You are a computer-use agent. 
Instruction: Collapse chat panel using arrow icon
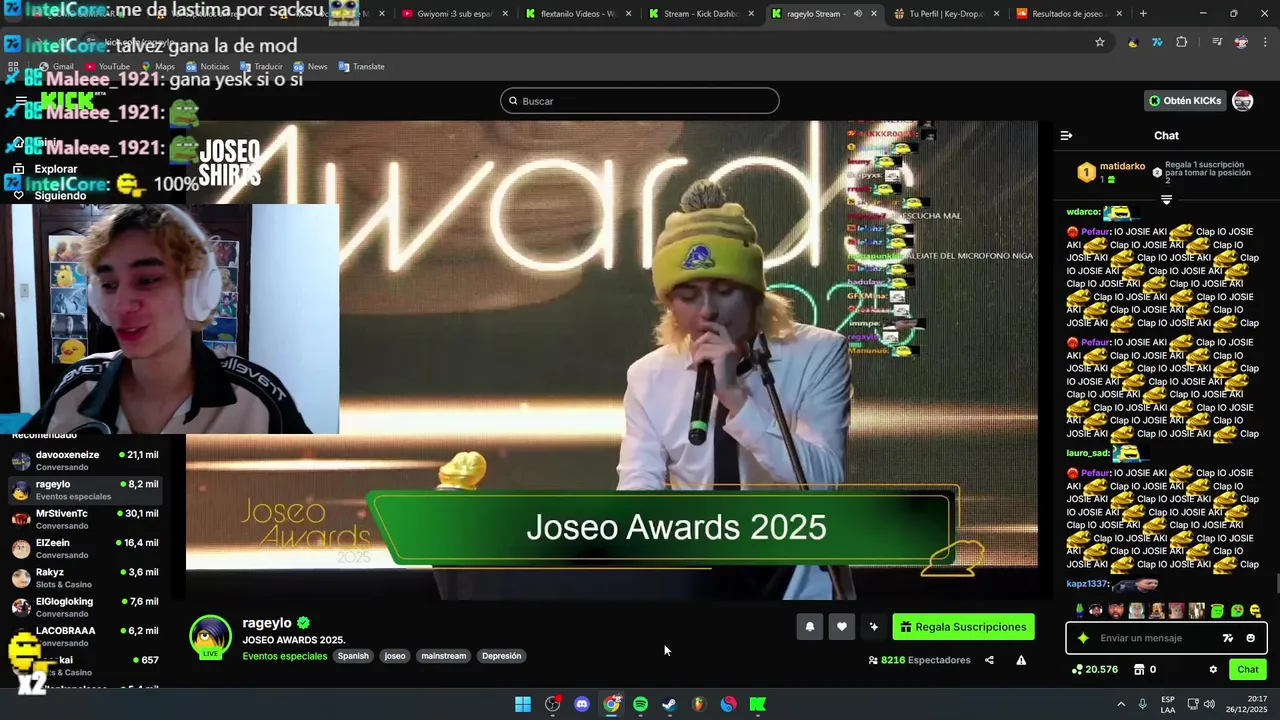click(1066, 135)
